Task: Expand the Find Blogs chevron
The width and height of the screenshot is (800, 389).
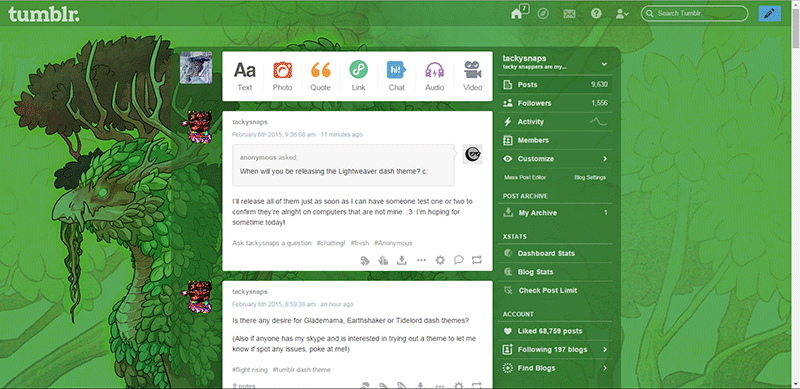Action: pos(605,368)
